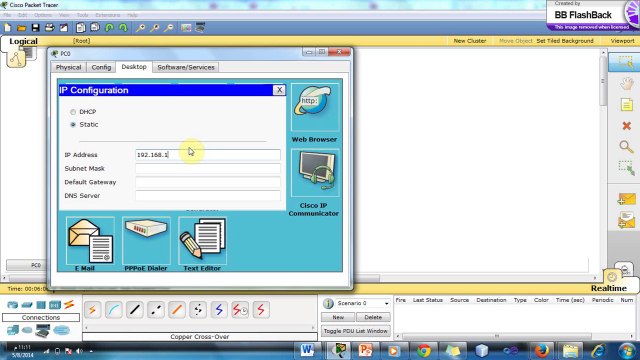Select the Routers device category
Viewport: 640px width, 360px height.
point(12,304)
